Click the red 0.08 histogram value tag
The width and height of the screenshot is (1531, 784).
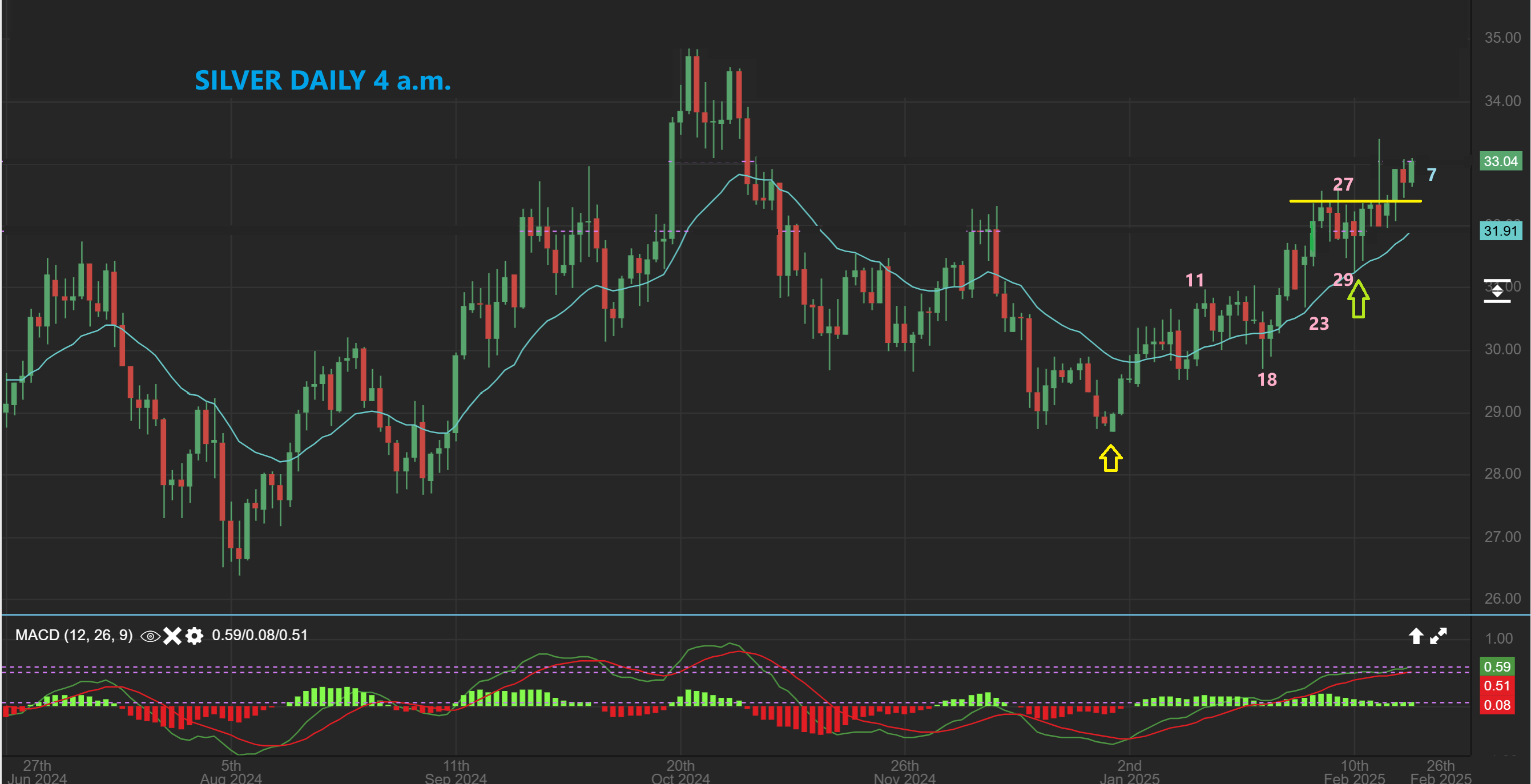pos(1497,705)
